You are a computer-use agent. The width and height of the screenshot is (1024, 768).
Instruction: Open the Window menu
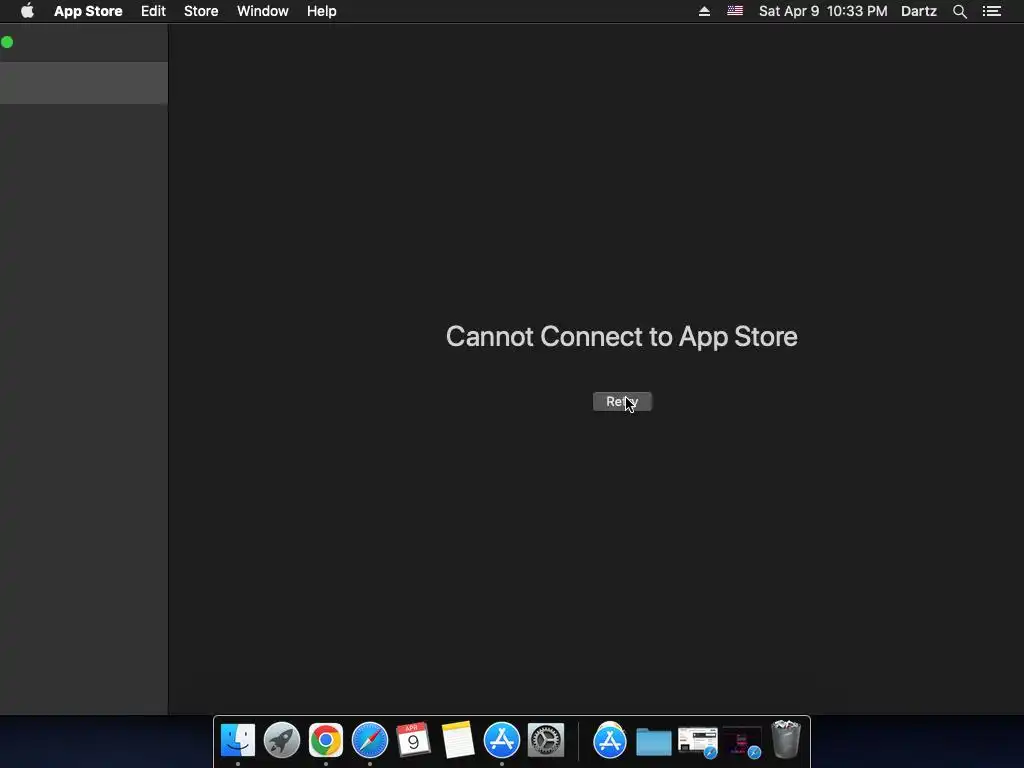(x=263, y=11)
